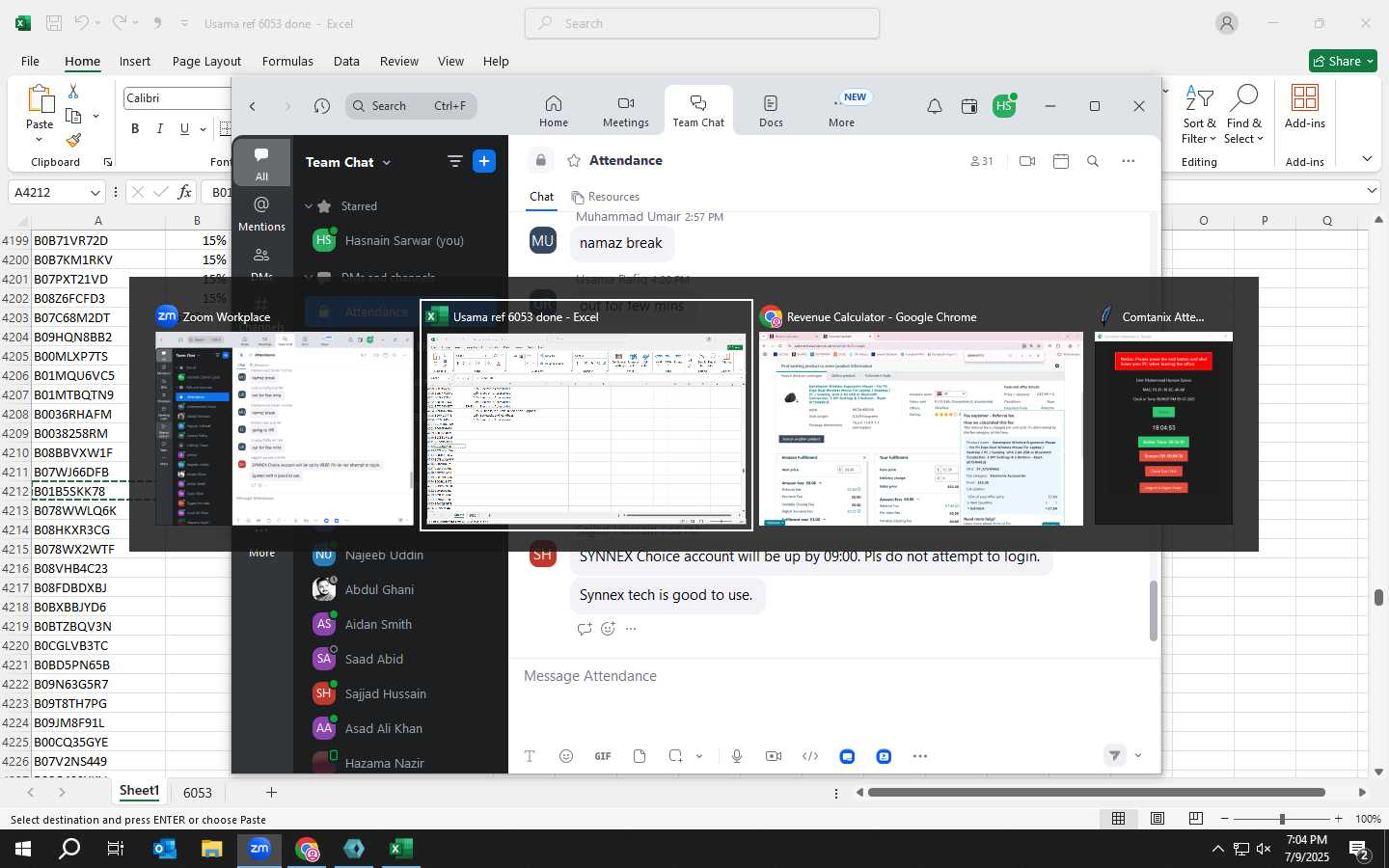Switch to Zoom Workplace window thumbnail
This screenshot has width=1389, height=868.
click(x=285, y=416)
